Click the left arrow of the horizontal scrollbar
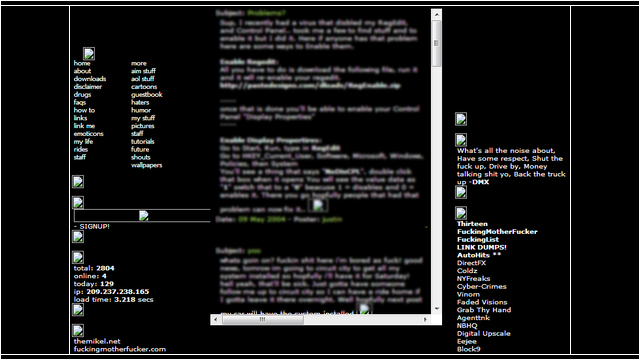The height and width of the screenshot is (360, 640). (x=216, y=320)
